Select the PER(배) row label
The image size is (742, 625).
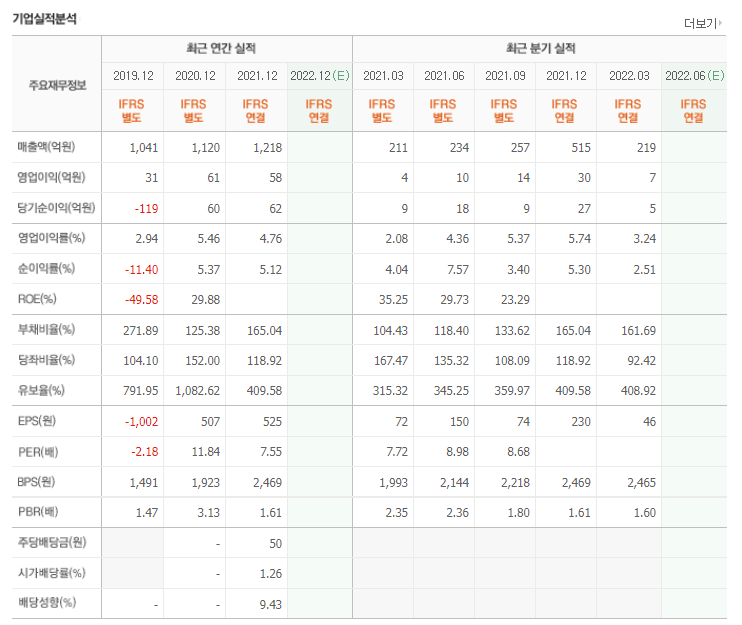pyautogui.click(x=38, y=452)
